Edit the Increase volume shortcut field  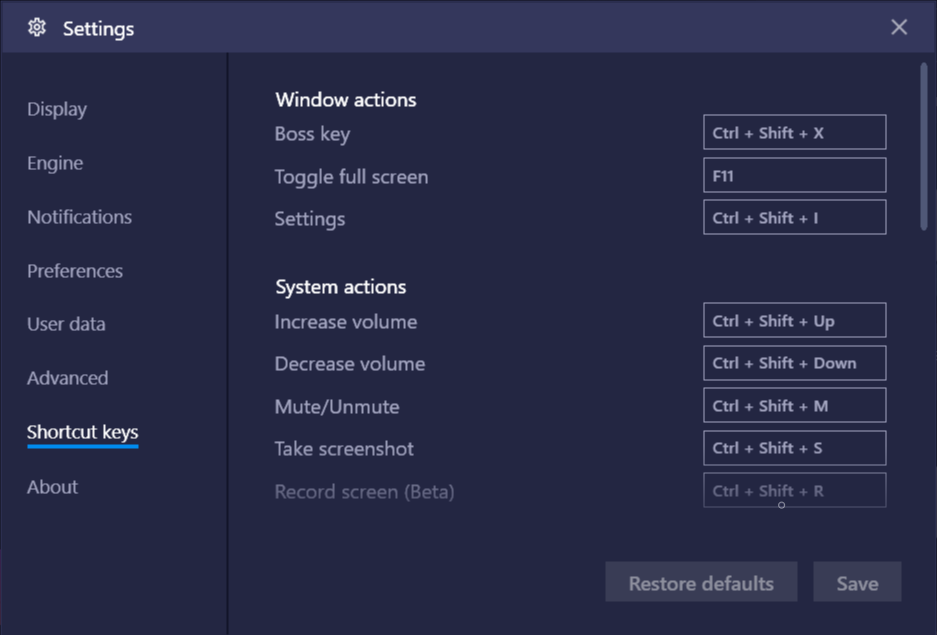pyautogui.click(x=794, y=320)
